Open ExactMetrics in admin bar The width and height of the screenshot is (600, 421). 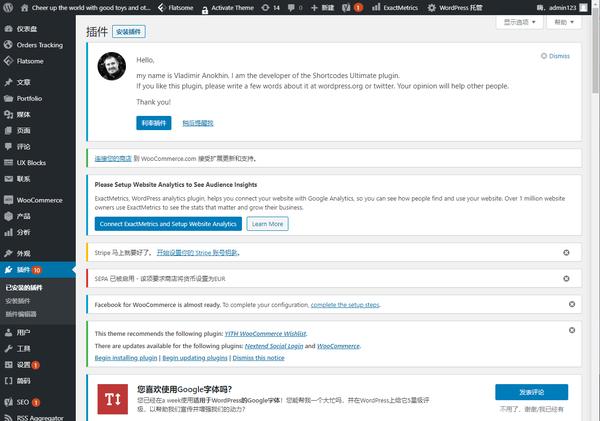click(395, 8)
